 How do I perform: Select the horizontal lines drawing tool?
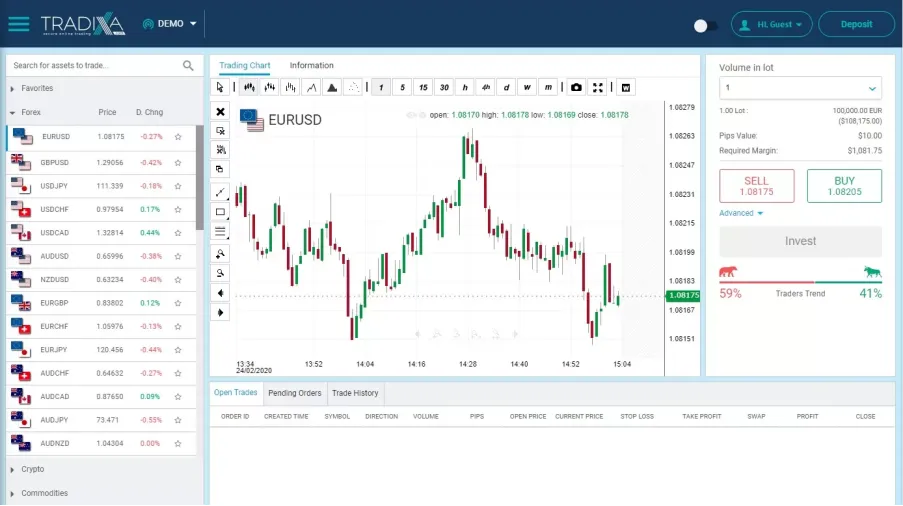[x=220, y=231]
